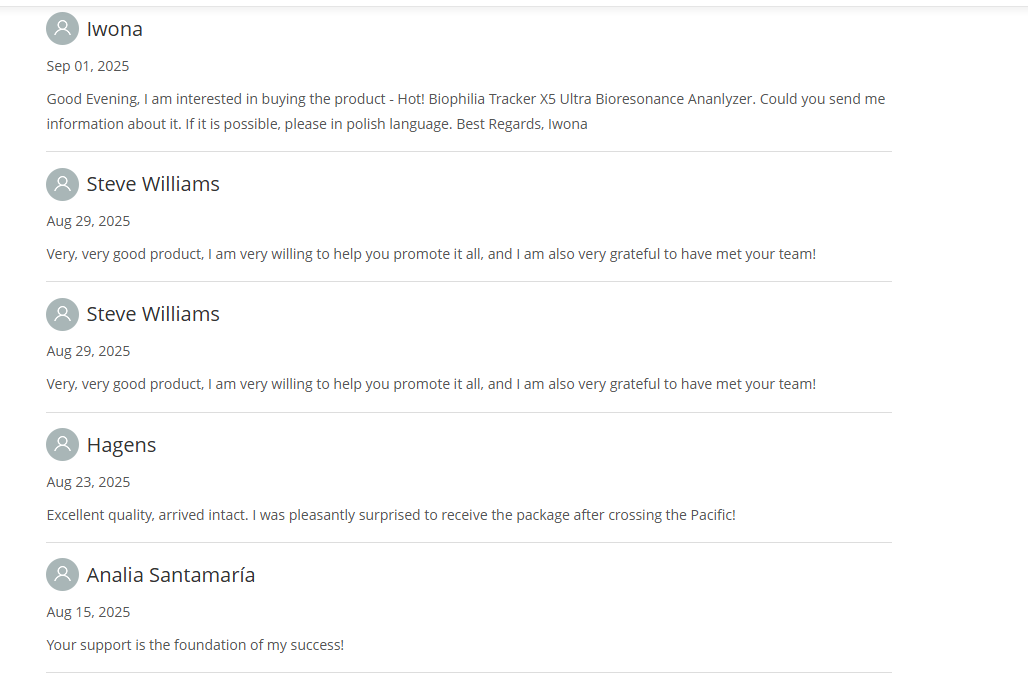1028x673 pixels.
Task: Select the reviewer name Hagens
Action: (121, 445)
